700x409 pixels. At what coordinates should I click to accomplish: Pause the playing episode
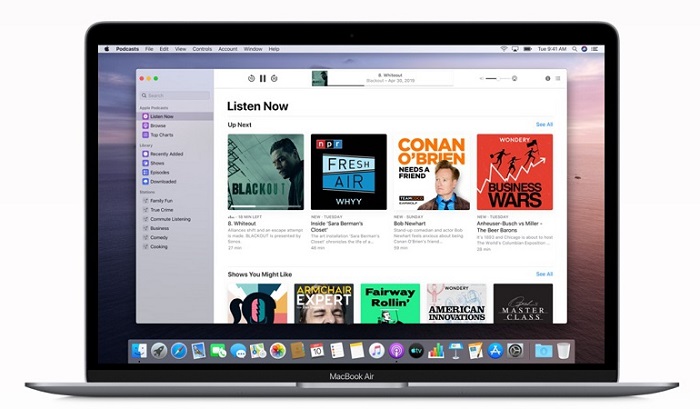(x=262, y=79)
